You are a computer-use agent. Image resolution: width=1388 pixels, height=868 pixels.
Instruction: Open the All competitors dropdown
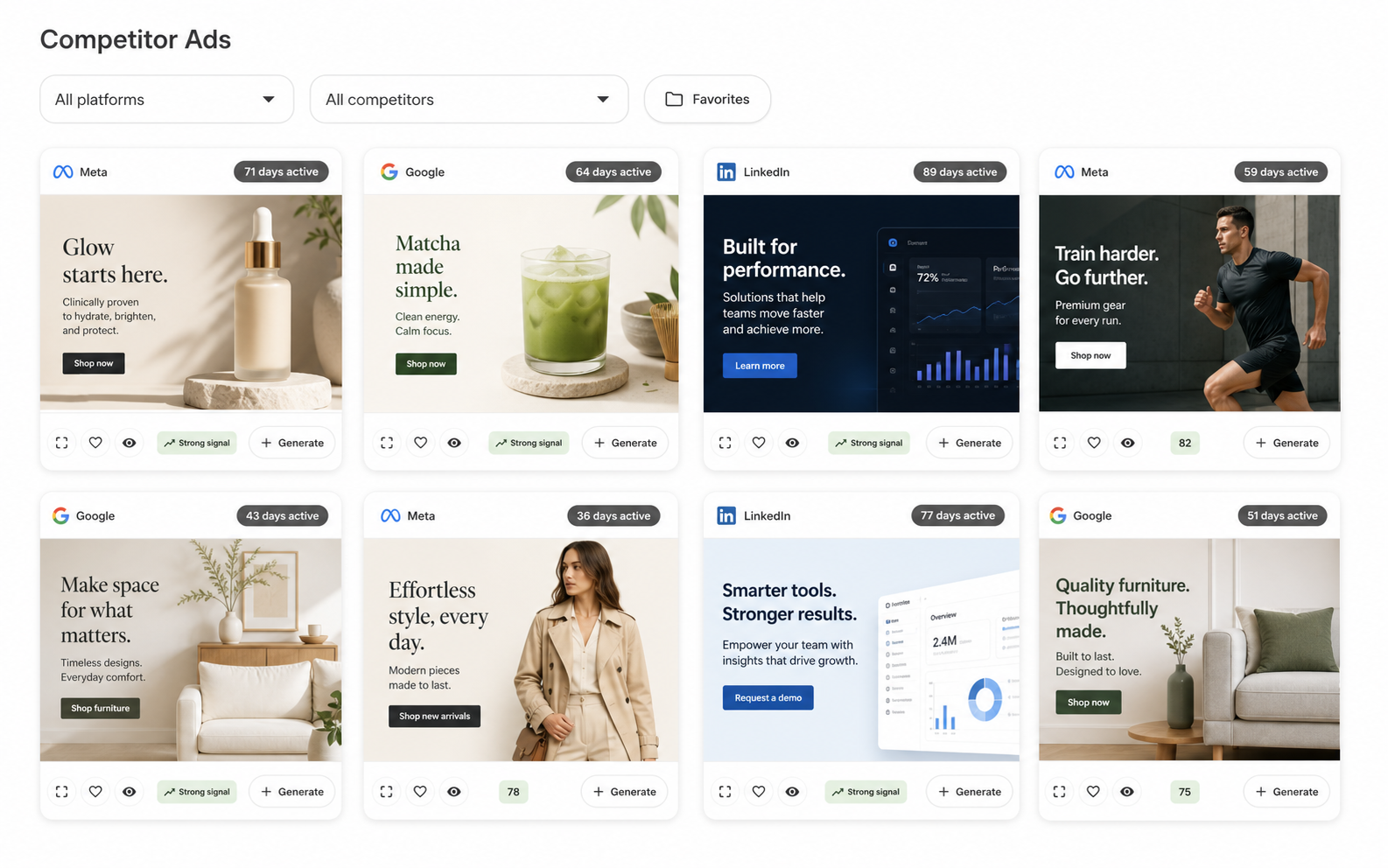point(469,99)
